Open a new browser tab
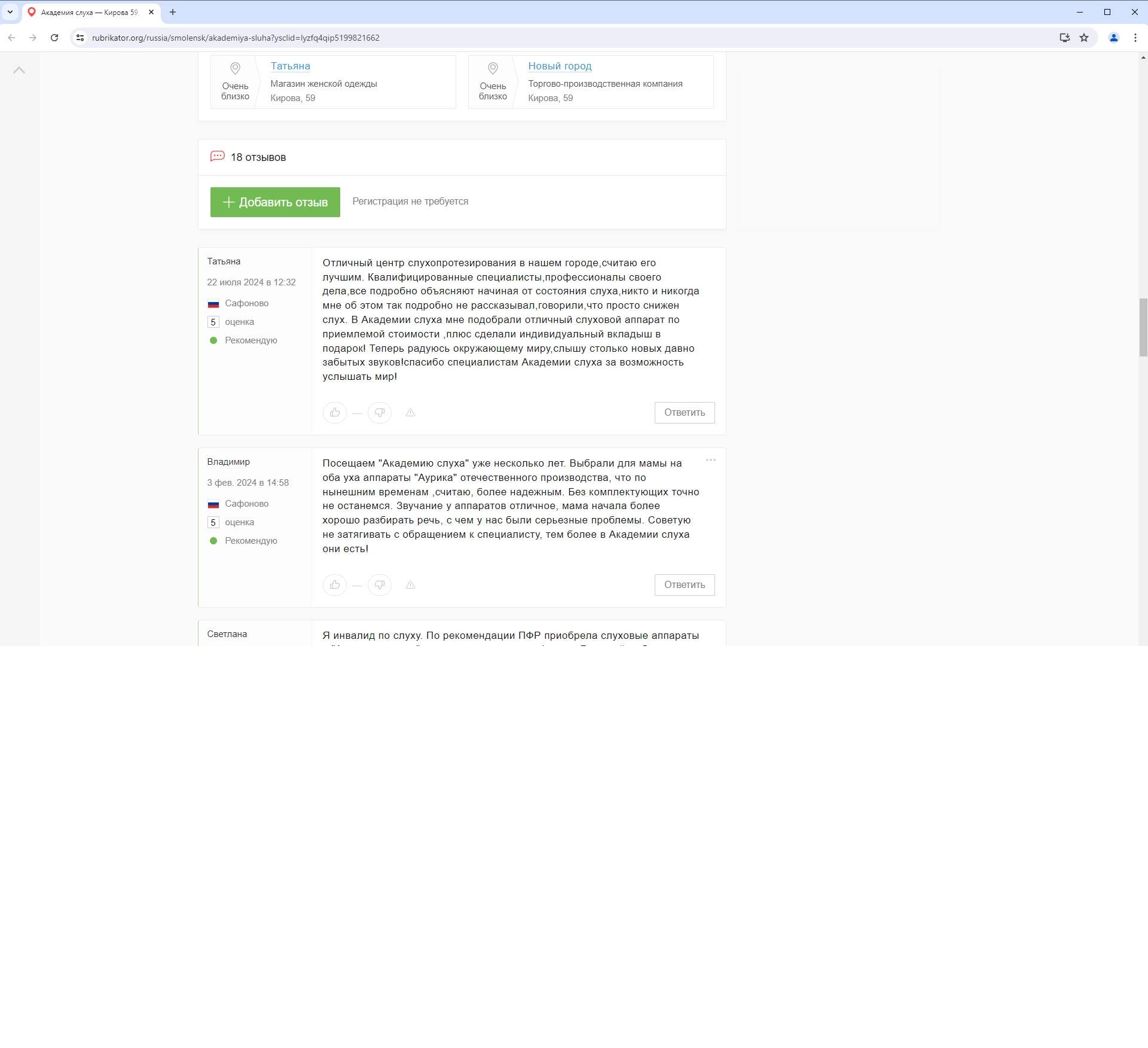Viewport: 1148px width, 1048px height. 173,12
